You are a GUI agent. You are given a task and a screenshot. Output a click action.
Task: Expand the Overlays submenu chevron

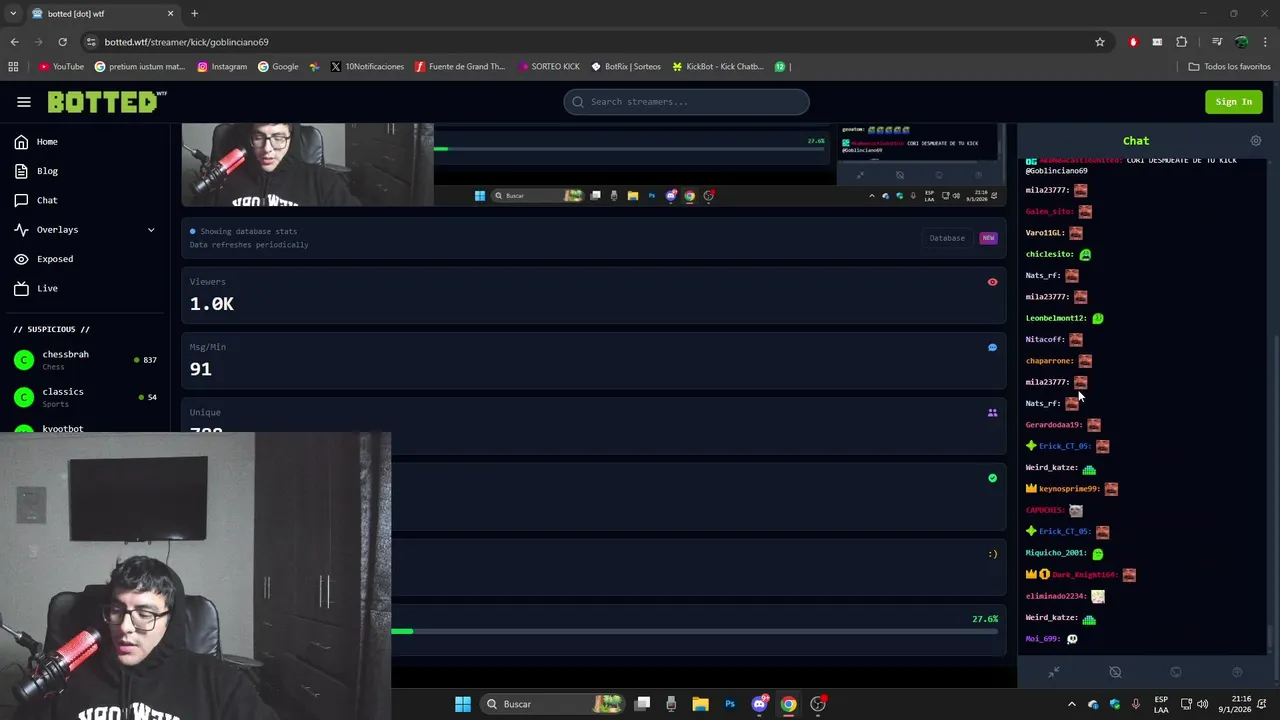(x=151, y=230)
